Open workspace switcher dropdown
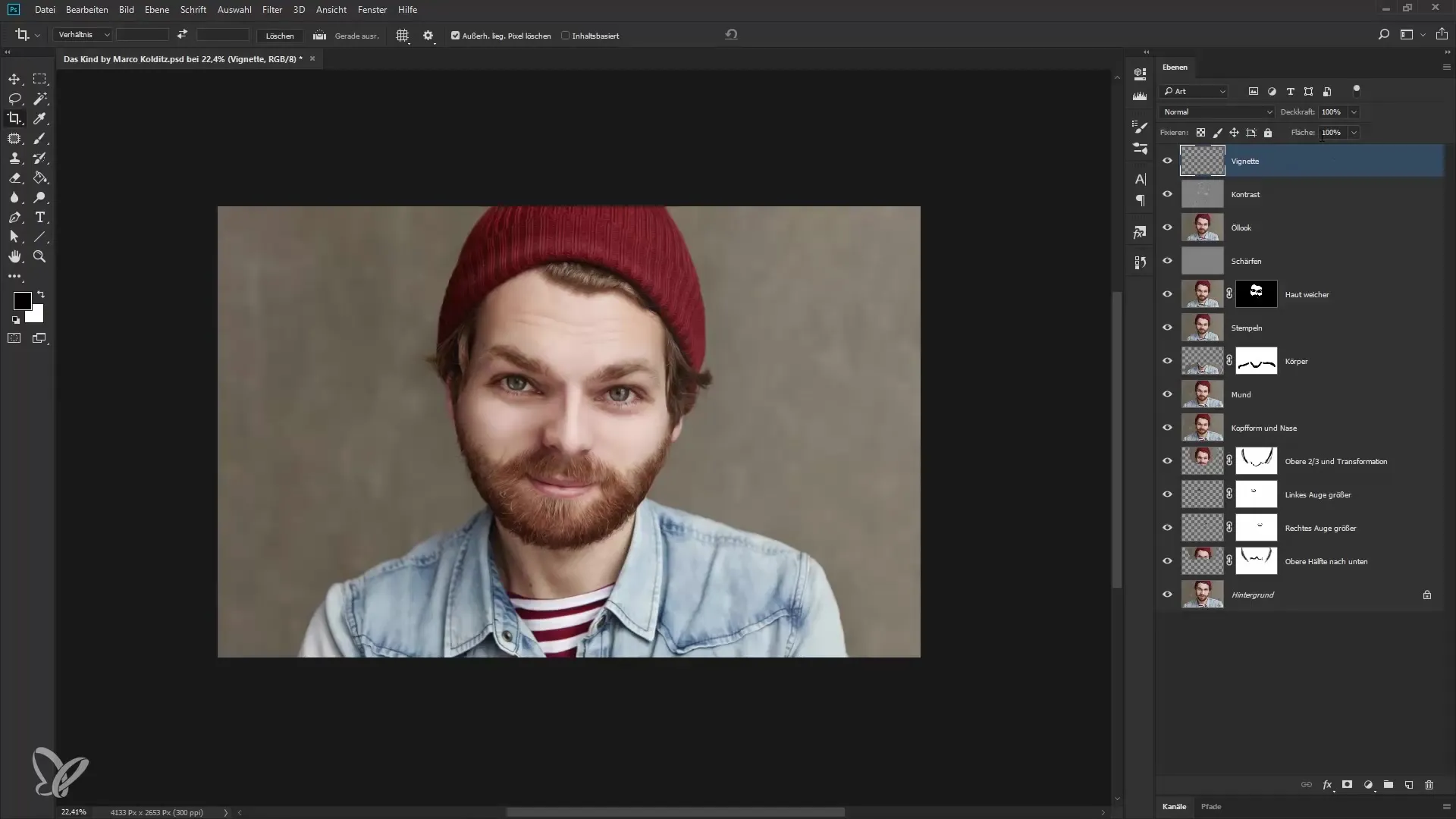This screenshot has height=819, width=1456. (1423, 35)
